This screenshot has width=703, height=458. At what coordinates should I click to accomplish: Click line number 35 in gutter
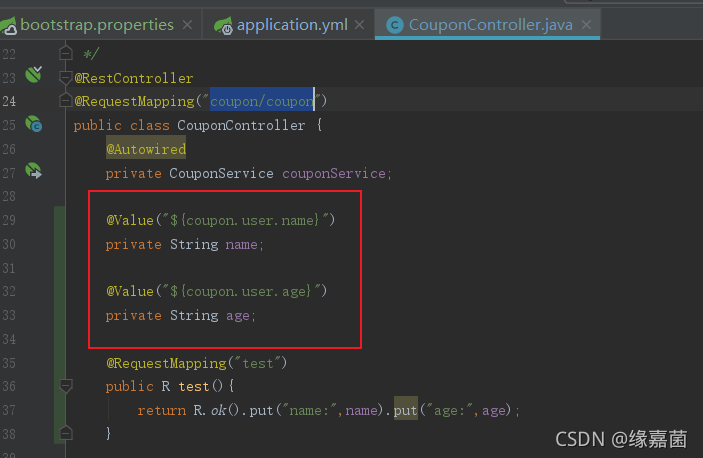[x=9, y=363]
